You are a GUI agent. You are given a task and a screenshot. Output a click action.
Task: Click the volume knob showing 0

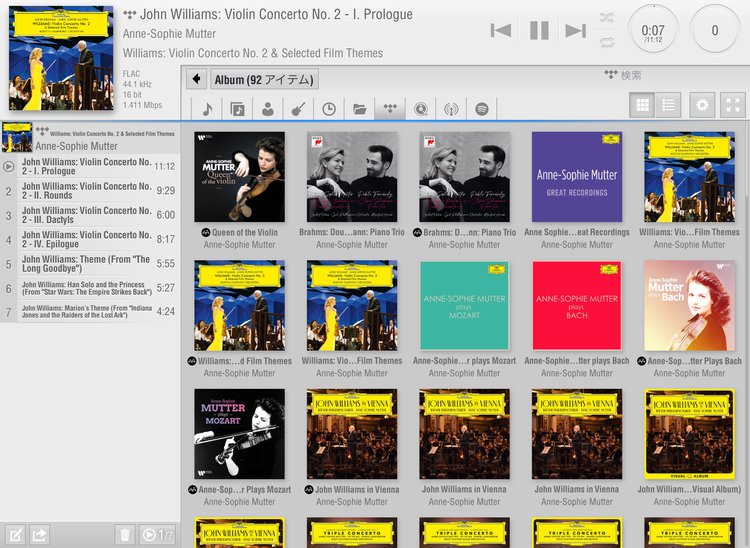(x=714, y=30)
